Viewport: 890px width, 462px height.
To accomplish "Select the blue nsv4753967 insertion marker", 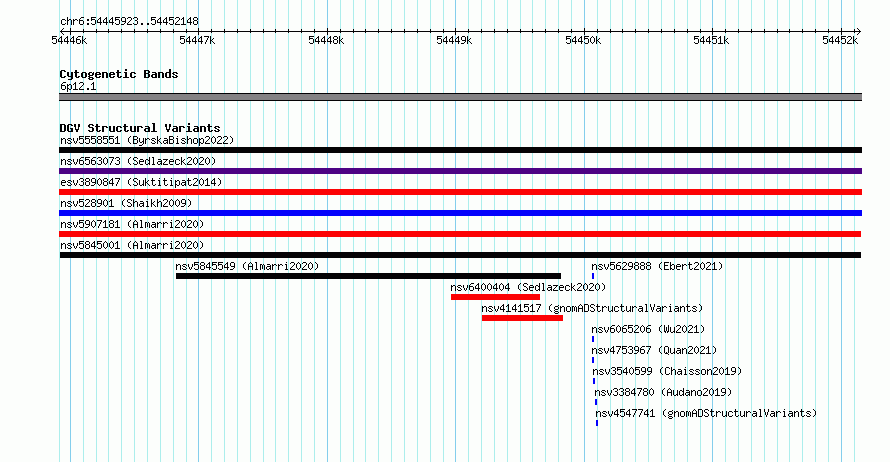I will (x=593, y=360).
